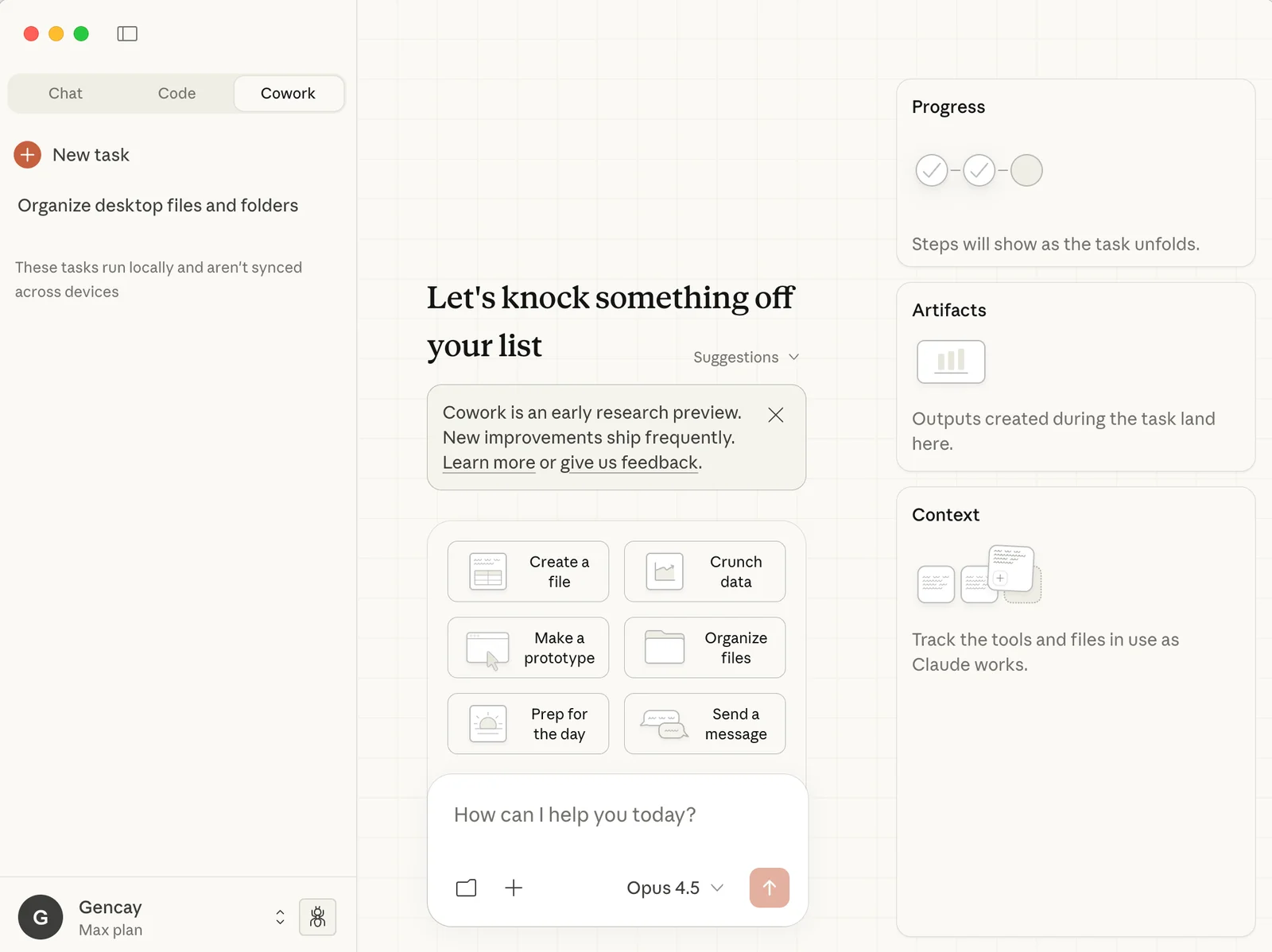Click the first checked progress step
The height and width of the screenshot is (952, 1272).
(932, 170)
